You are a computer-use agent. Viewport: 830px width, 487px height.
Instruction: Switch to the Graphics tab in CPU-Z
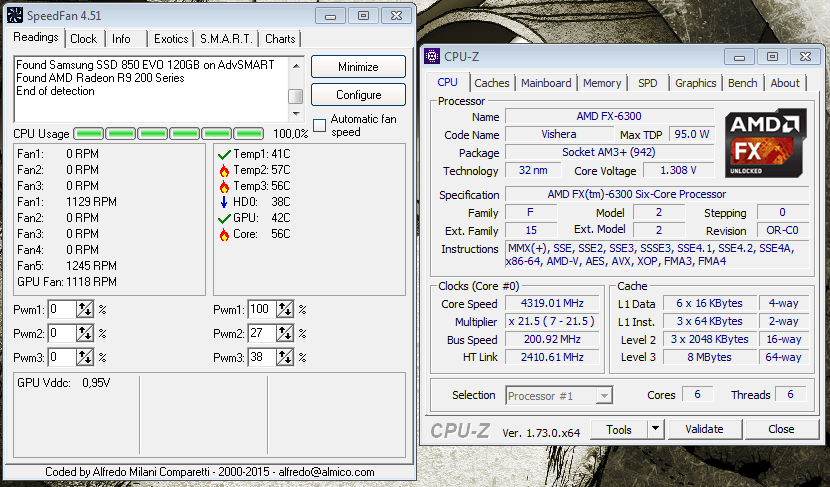pyautogui.click(x=696, y=83)
